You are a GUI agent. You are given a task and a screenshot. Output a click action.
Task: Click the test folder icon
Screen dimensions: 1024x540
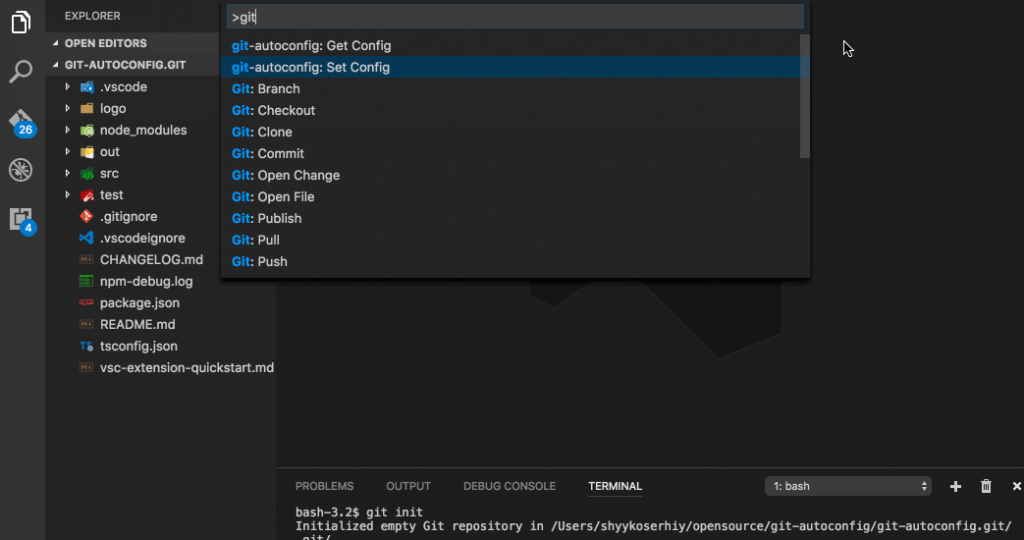tap(87, 195)
